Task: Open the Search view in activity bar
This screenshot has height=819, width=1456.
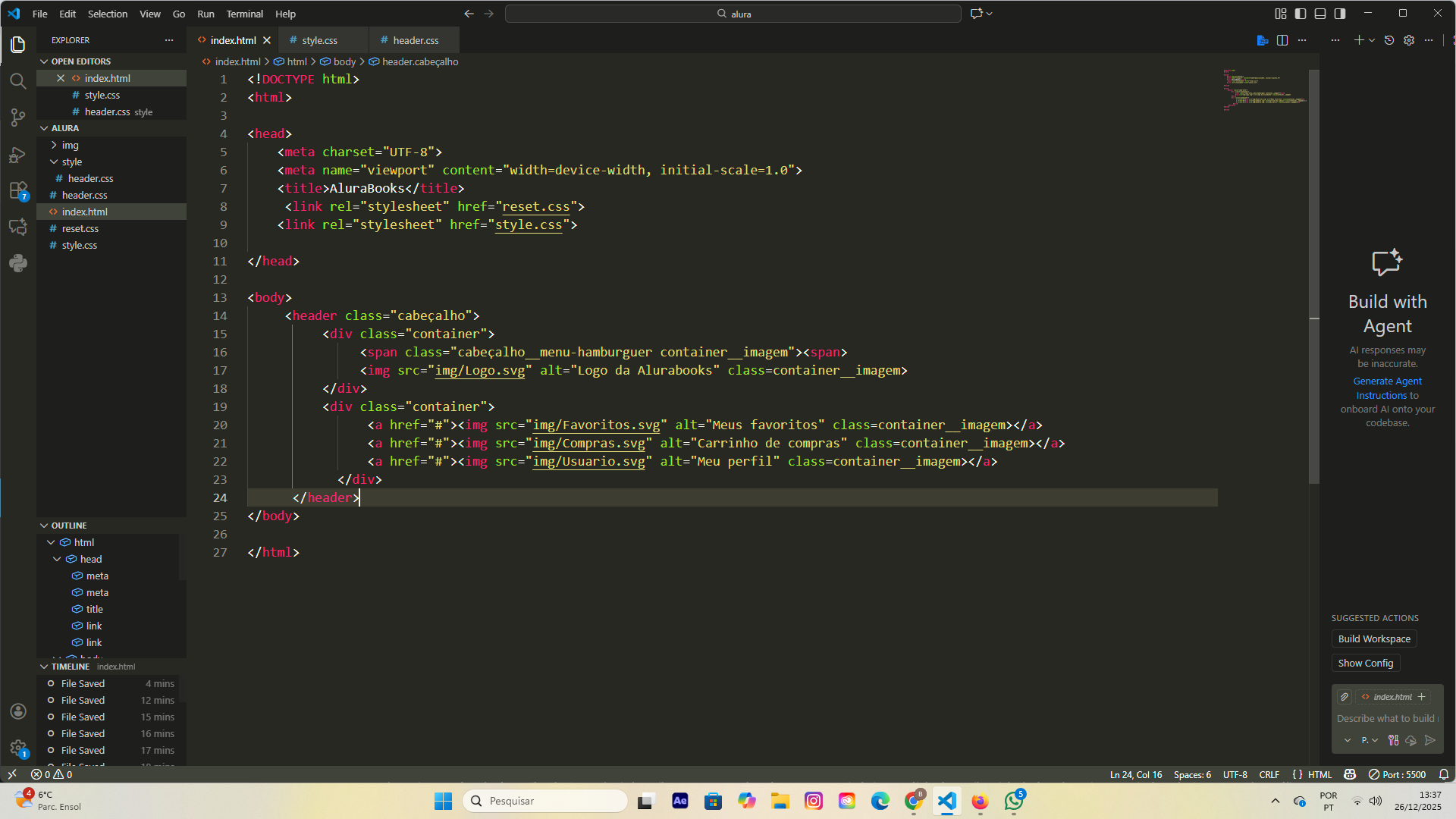Action: (18, 81)
